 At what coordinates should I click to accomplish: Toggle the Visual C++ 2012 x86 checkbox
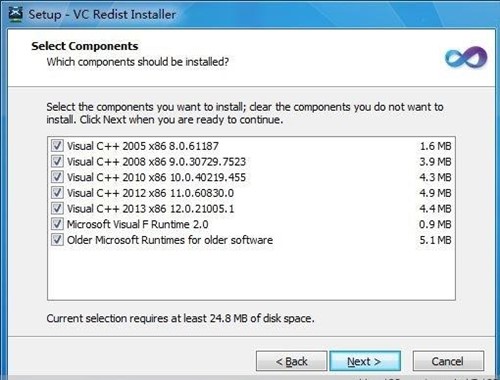57,193
